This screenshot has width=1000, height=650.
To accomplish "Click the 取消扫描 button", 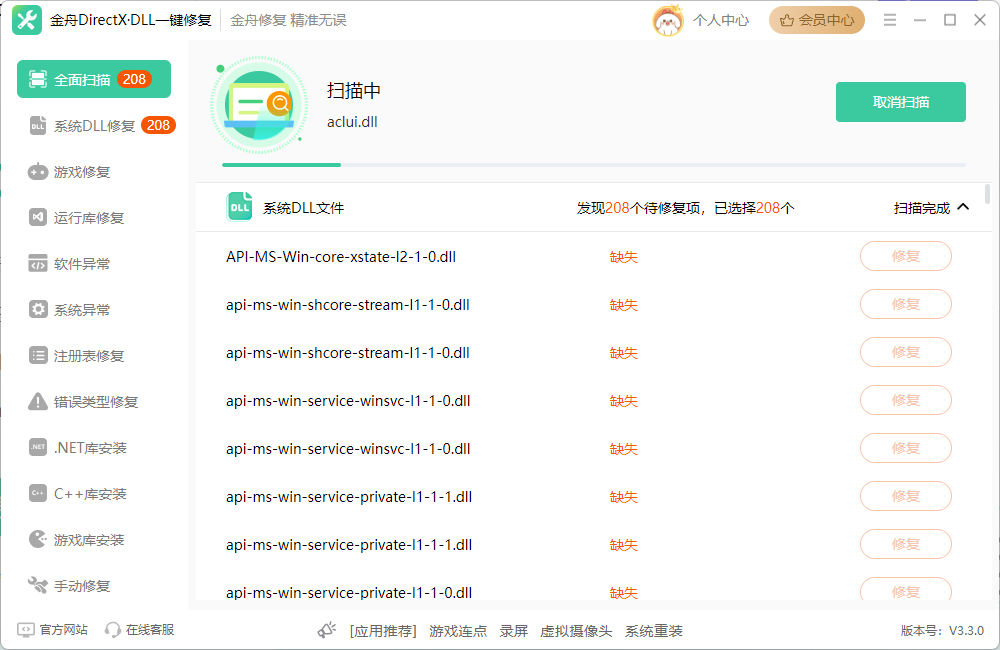I will coord(901,102).
